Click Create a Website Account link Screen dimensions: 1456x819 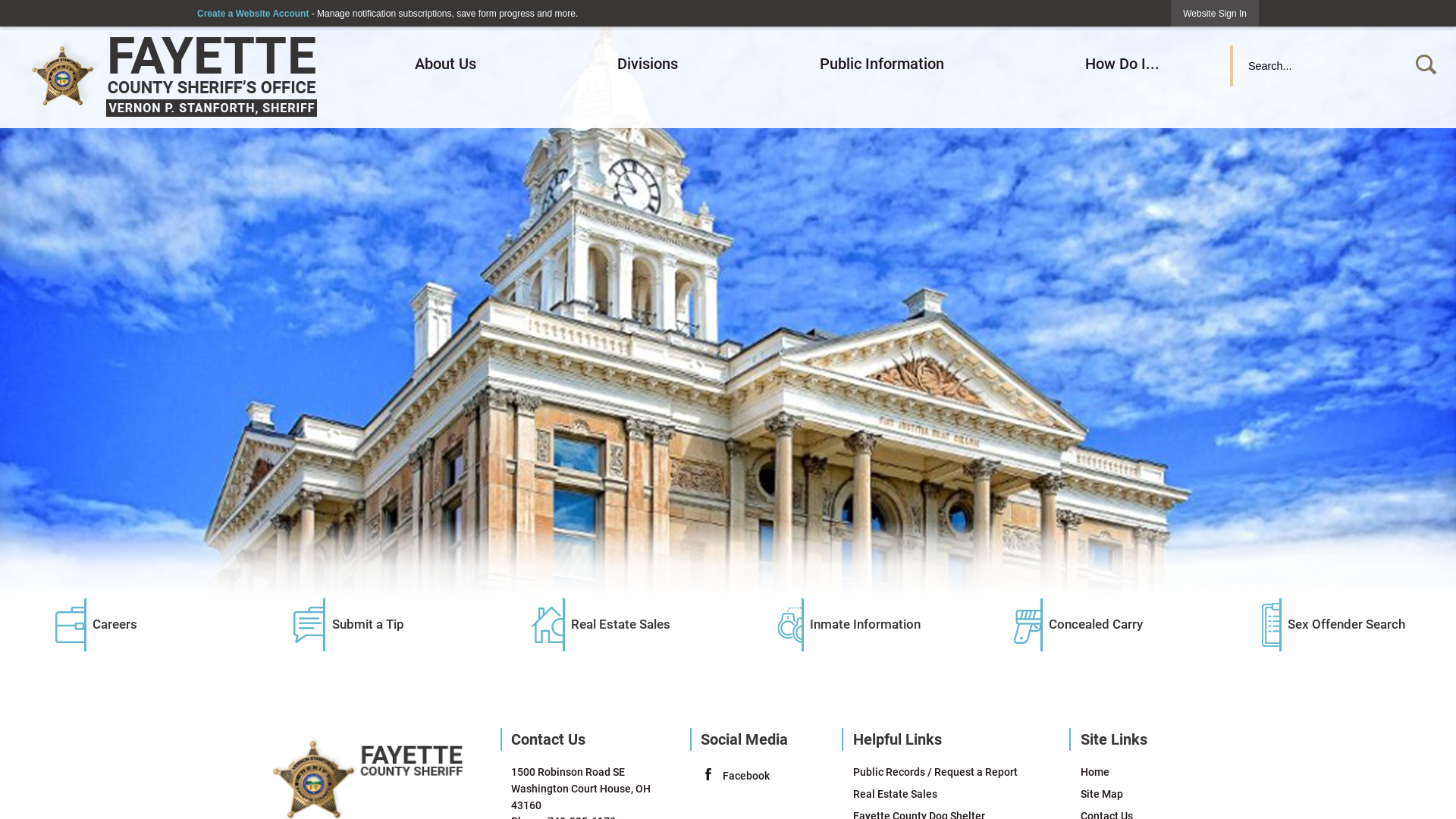tap(253, 14)
